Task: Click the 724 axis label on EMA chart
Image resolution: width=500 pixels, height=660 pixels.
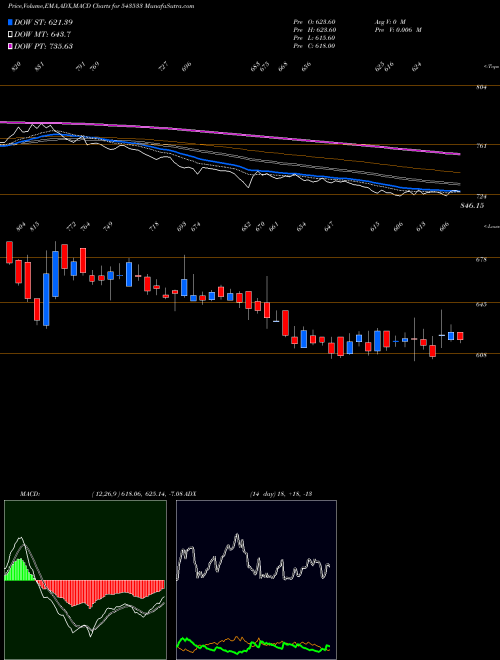Action: click(x=482, y=197)
